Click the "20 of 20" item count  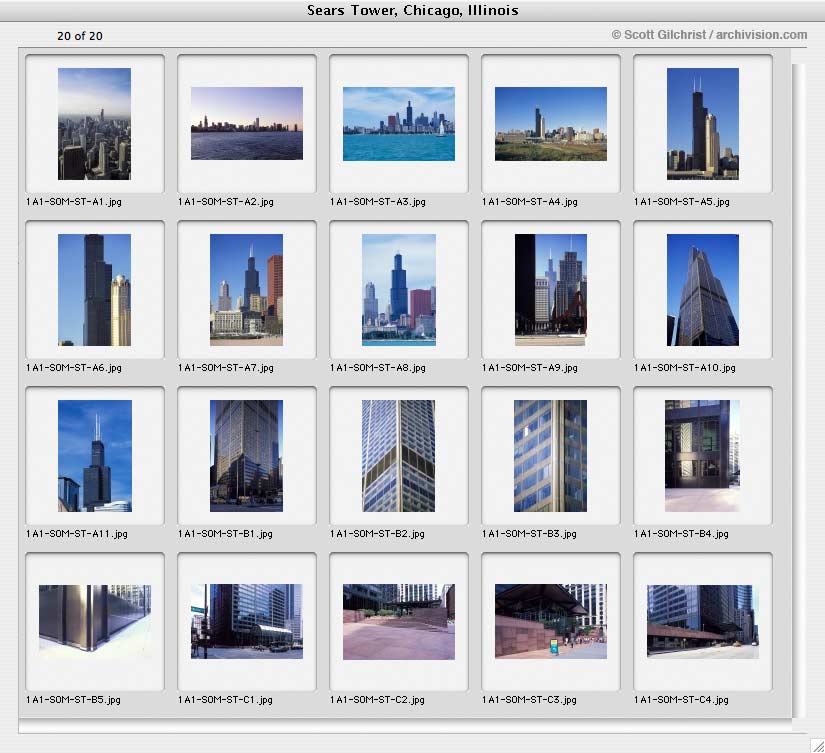[x=80, y=36]
